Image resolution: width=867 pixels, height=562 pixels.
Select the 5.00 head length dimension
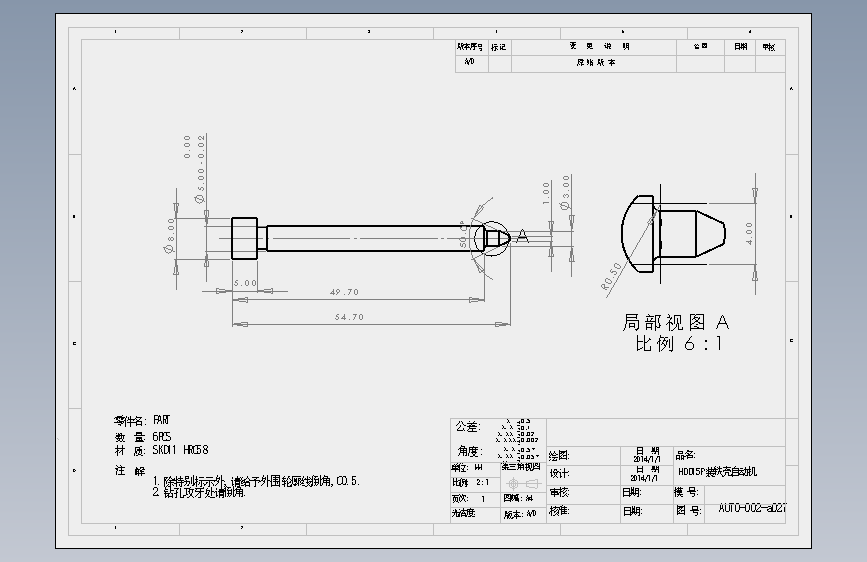coord(245,283)
